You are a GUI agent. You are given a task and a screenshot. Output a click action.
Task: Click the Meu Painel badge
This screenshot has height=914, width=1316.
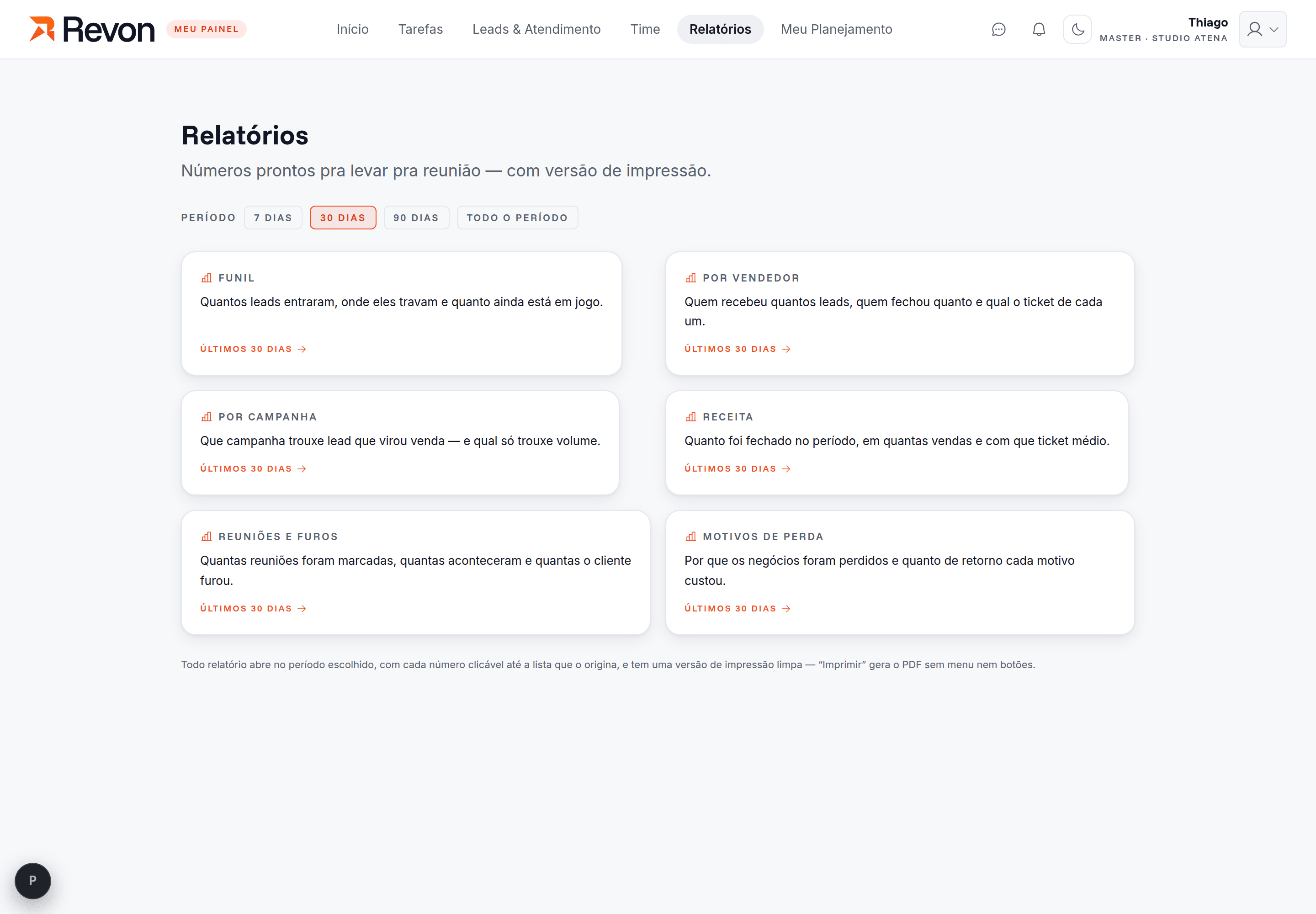coord(206,29)
